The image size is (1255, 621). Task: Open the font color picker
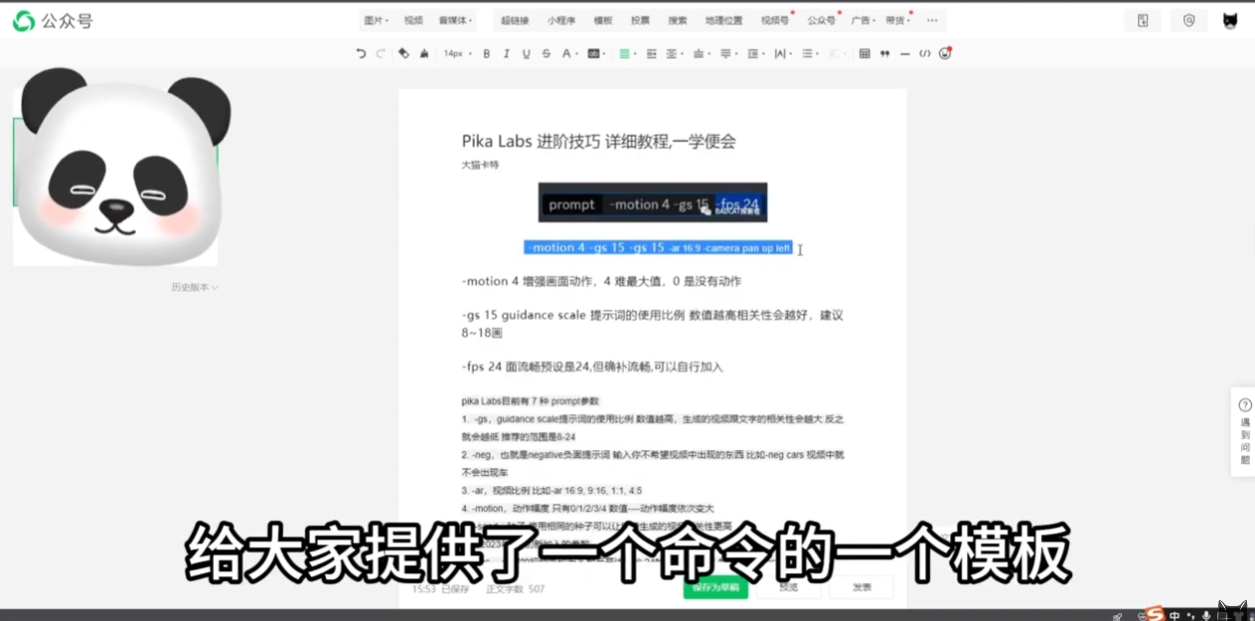pos(568,54)
